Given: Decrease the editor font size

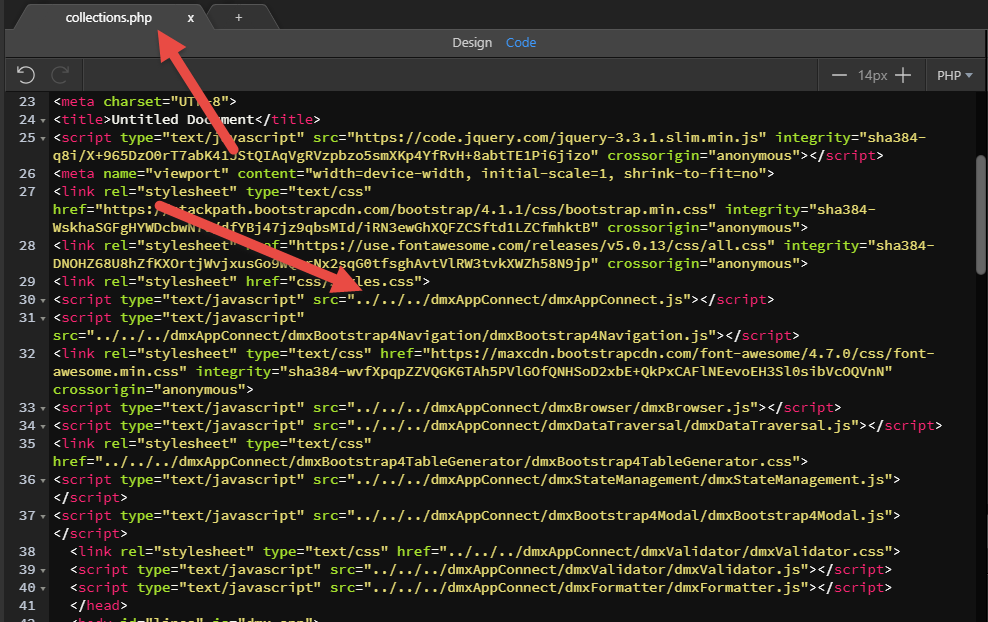Looking at the screenshot, I should [839, 75].
